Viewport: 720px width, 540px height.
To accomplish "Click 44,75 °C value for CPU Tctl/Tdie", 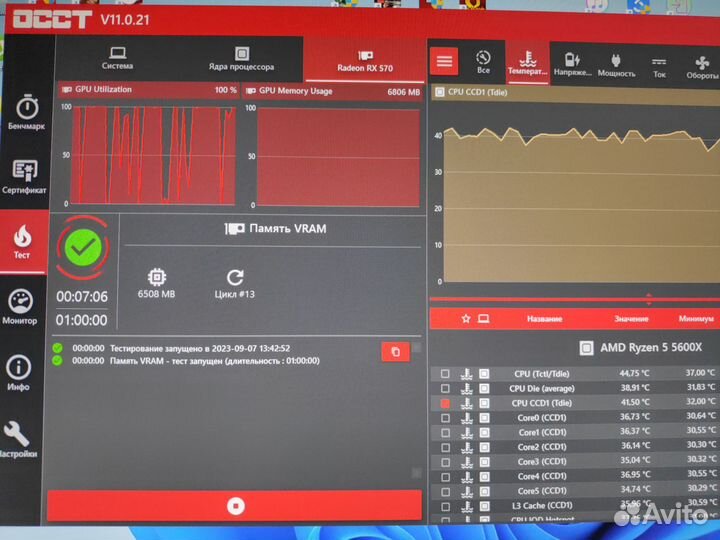I will pyautogui.click(x=635, y=373).
